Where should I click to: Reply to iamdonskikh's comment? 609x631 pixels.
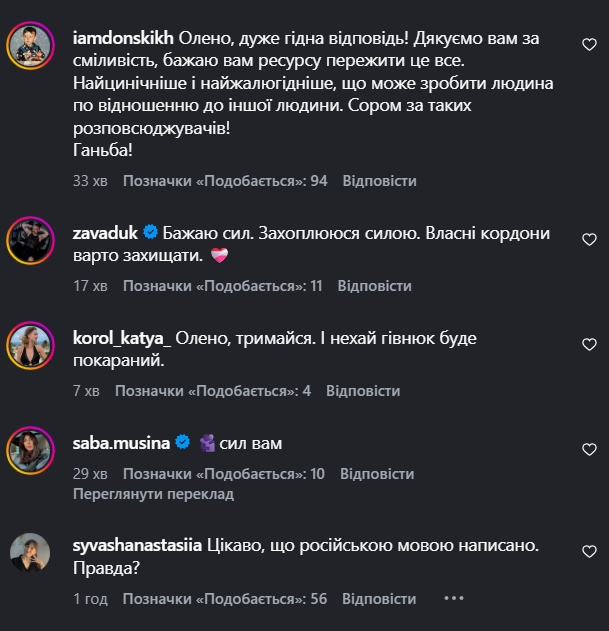click(379, 181)
